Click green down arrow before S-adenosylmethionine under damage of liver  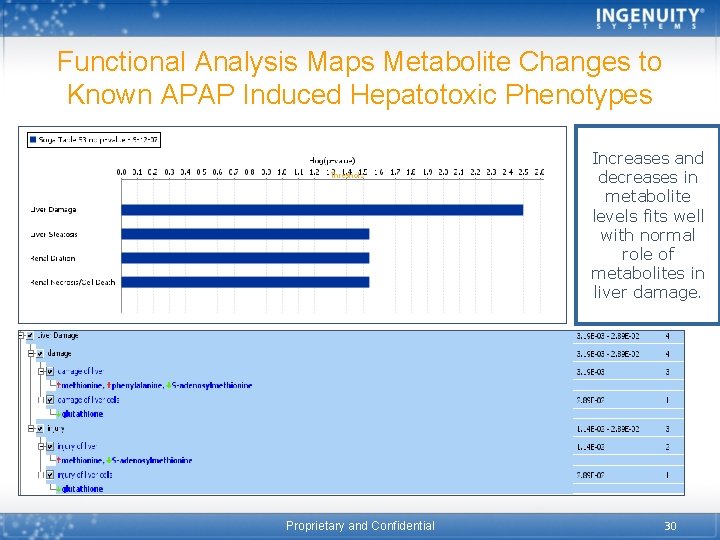point(169,385)
